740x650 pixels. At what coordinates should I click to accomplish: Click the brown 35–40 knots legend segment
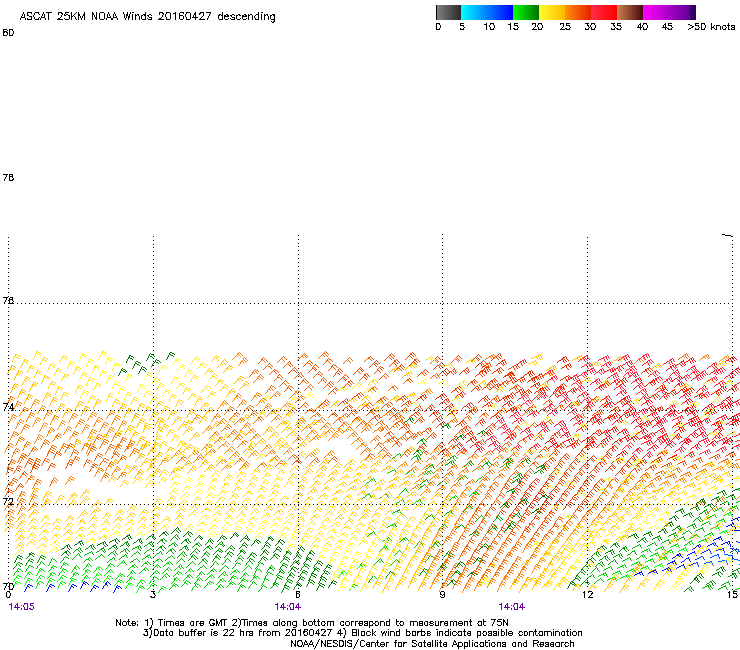tap(630, 12)
